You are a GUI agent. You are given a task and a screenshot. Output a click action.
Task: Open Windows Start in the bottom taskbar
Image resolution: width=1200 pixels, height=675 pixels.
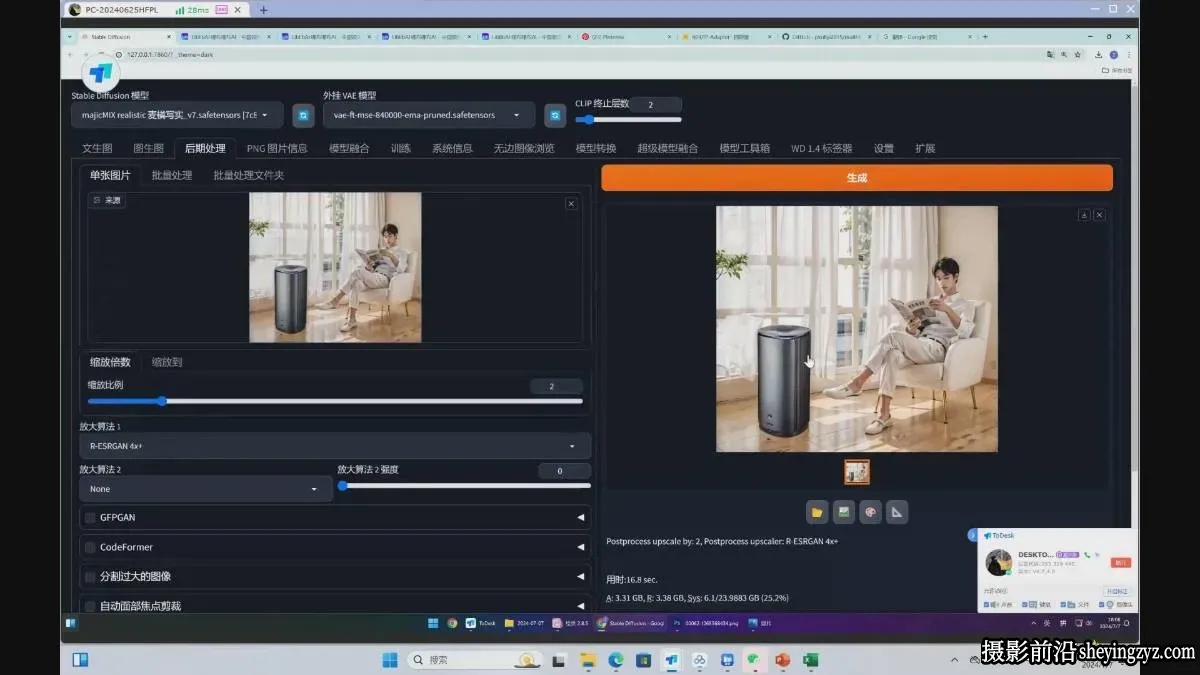(390, 660)
